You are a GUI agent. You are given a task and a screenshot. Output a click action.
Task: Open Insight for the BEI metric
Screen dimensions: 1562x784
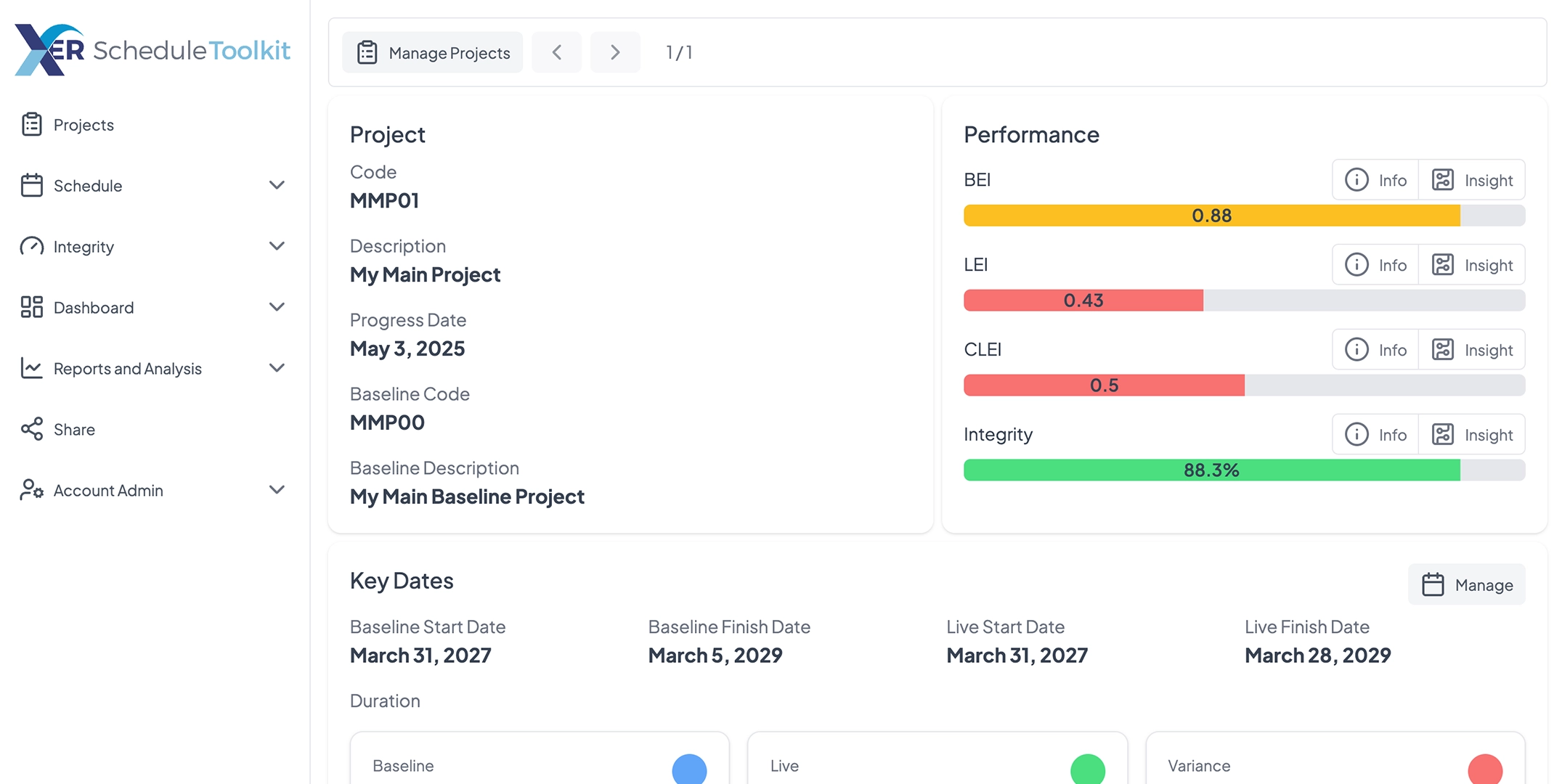pos(1472,180)
